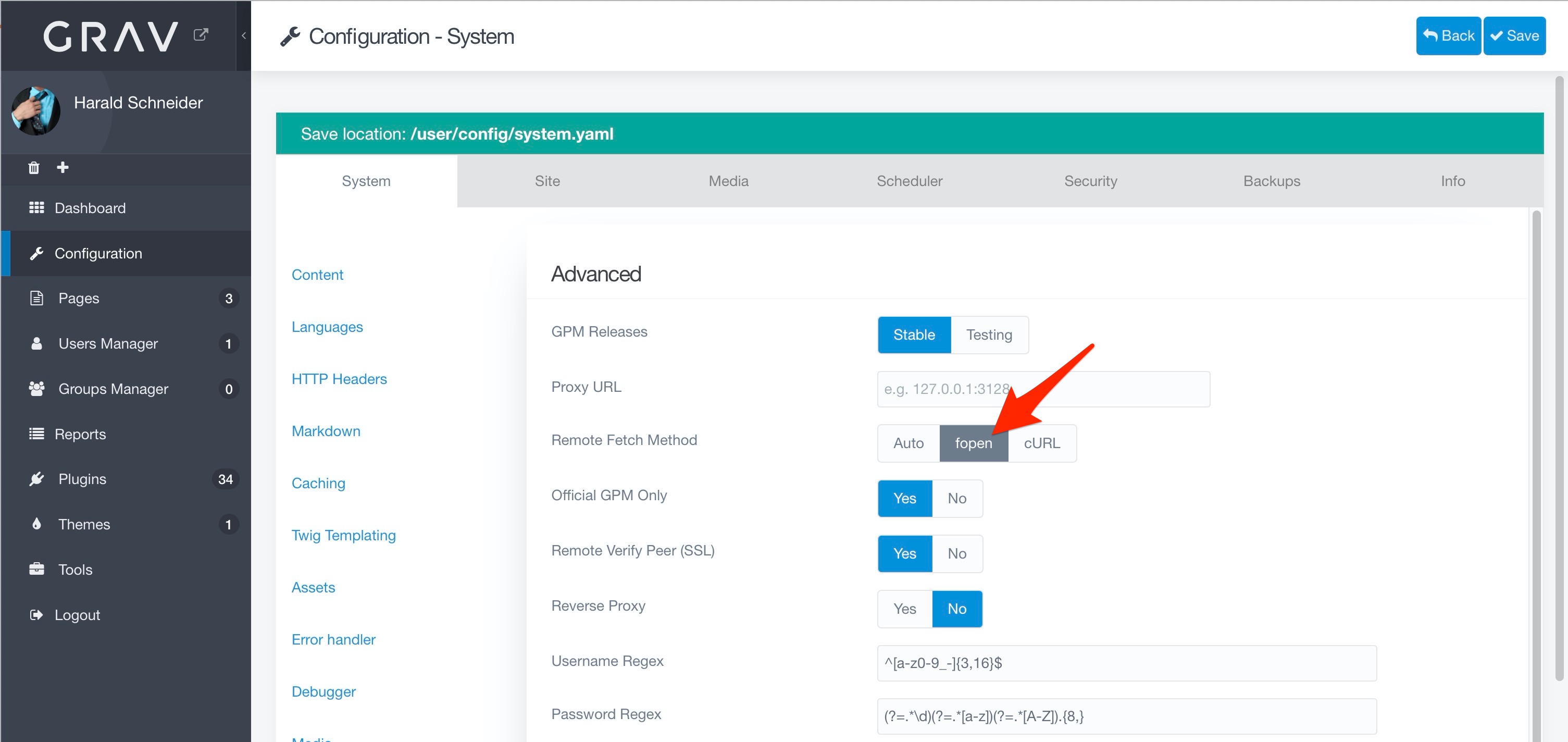
Task: Go to Users Manager
Action: coord(126,343)
